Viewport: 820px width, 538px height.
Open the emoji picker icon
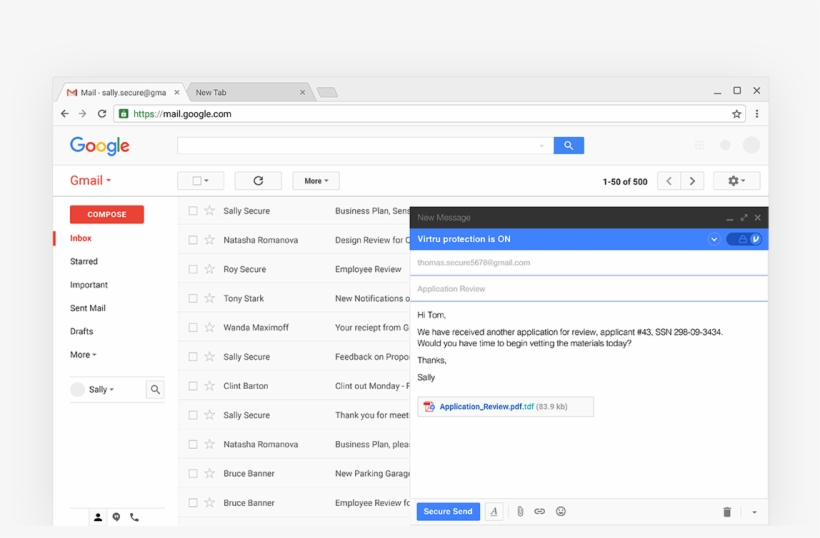[561, 512]
